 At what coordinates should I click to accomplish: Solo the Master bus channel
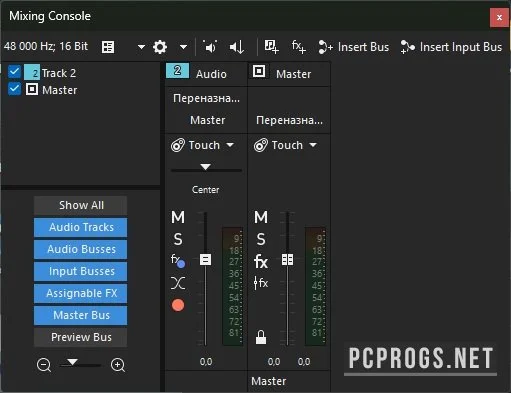point(261,239)
